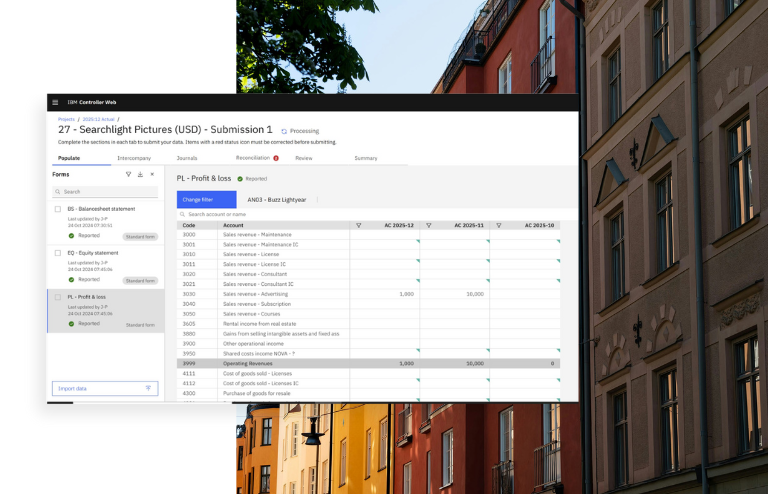Check the EQ - Equity statement checkbox

(x=58, y=253)
